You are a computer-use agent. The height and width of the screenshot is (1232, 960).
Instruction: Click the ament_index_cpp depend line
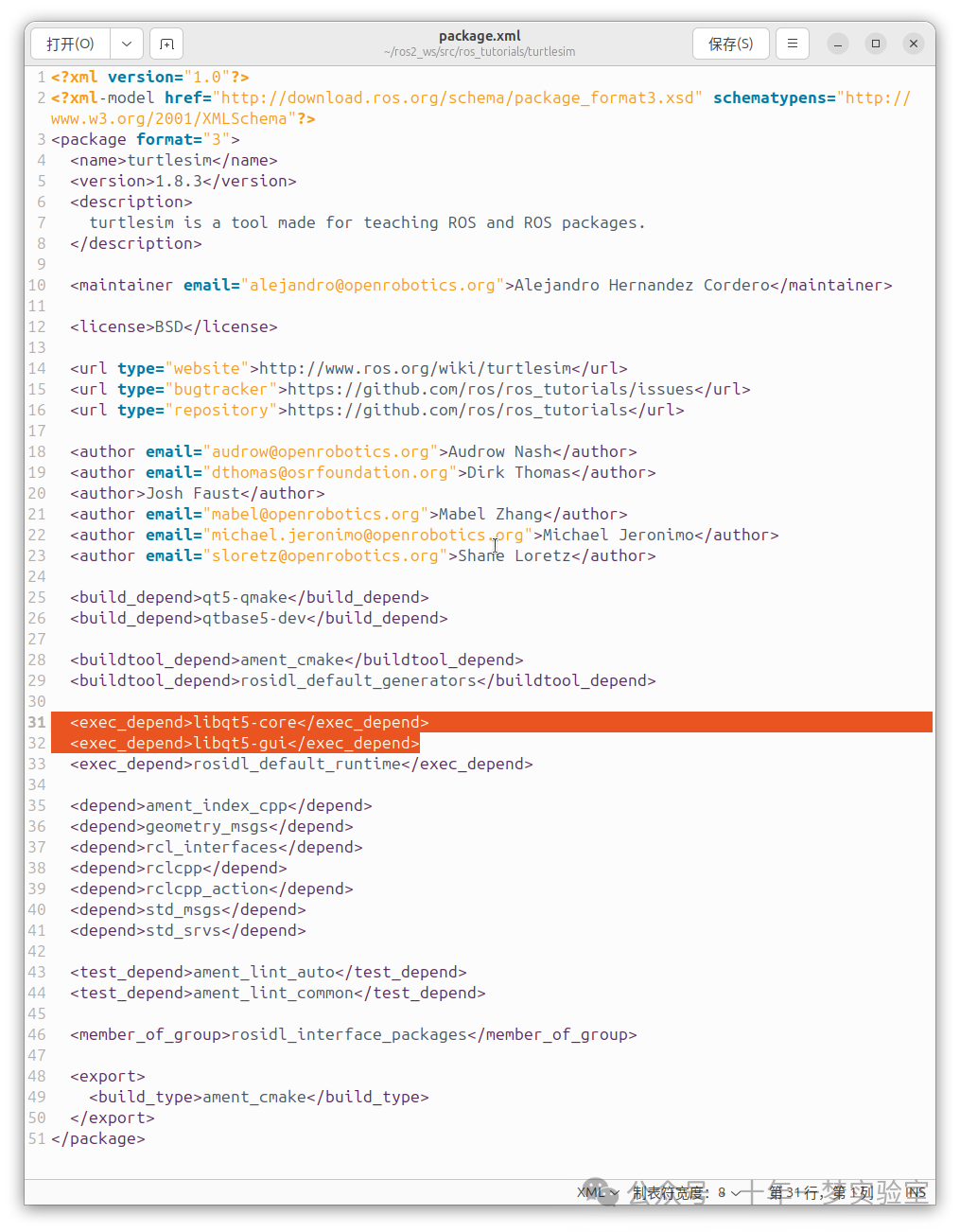click(221, 805)
